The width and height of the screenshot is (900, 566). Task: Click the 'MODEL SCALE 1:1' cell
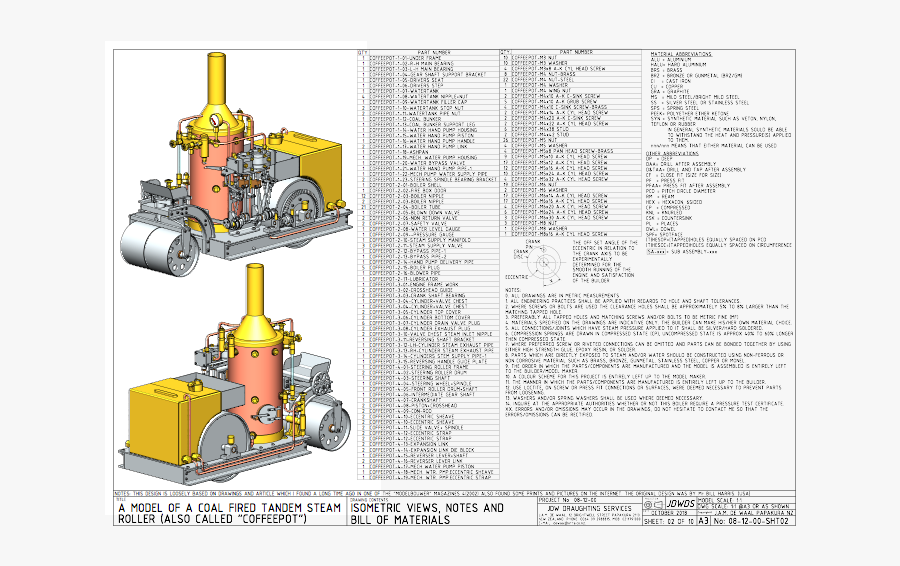(746, 500)
